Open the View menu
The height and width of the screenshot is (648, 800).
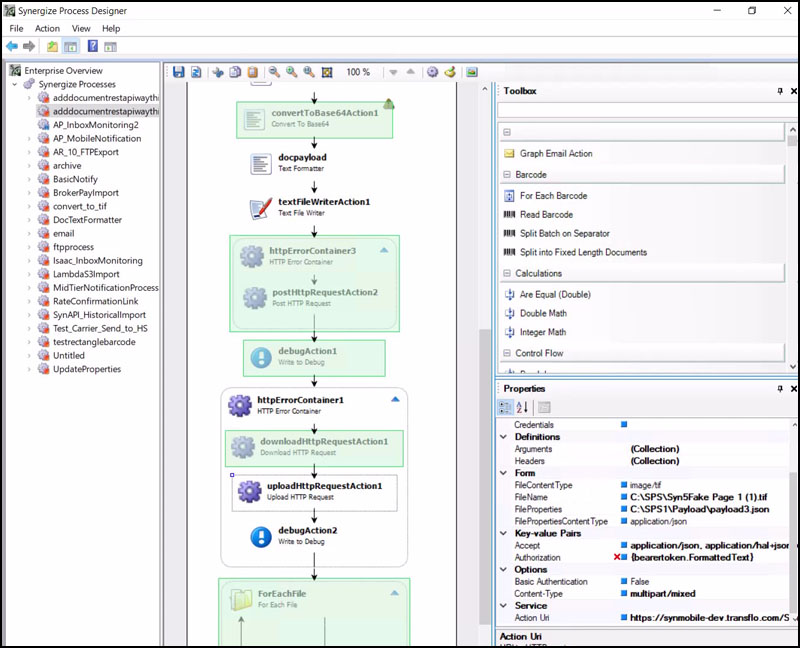[81, 29]
